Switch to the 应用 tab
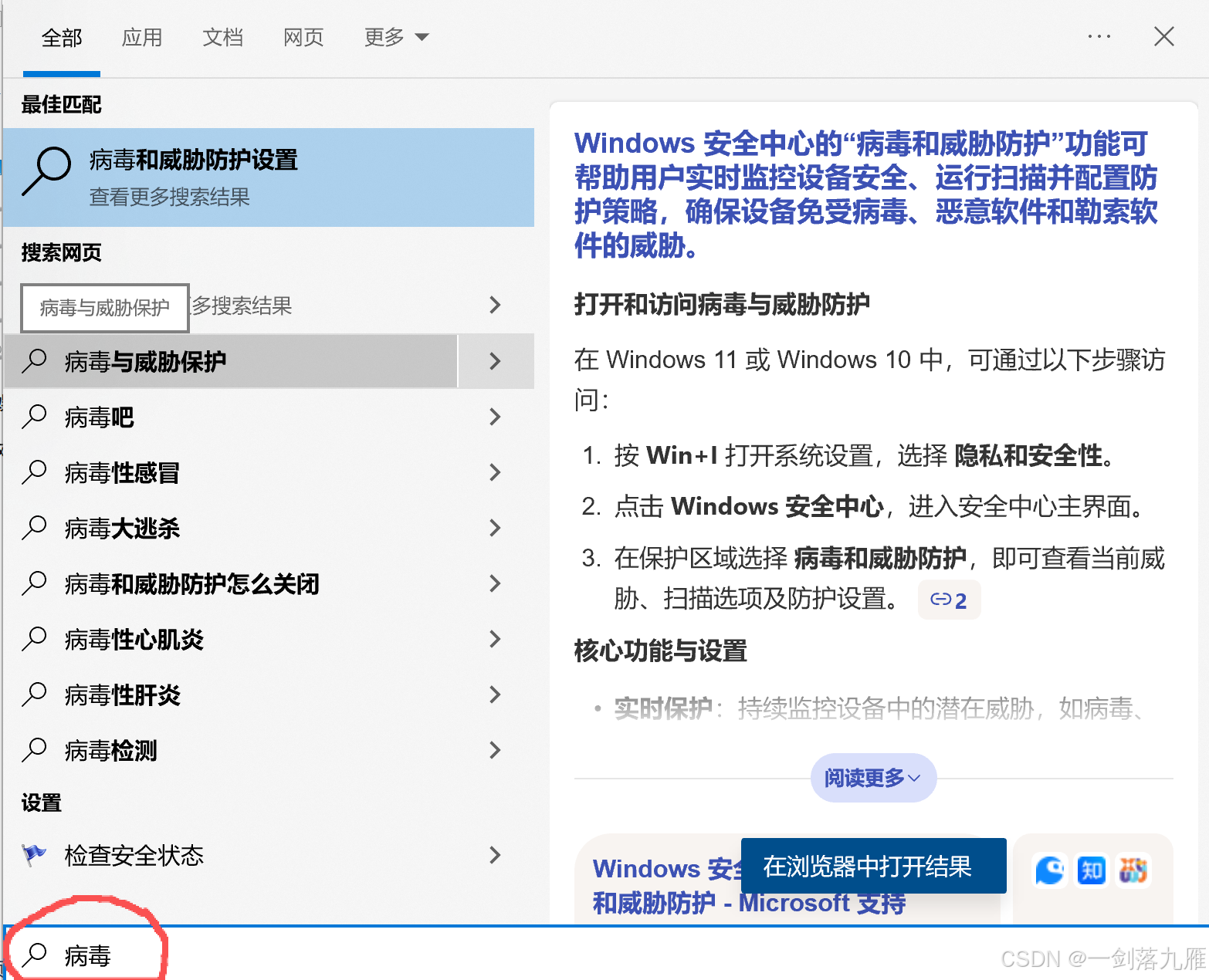The width and height of the screenshot is (1209, 980). click(142, 37)
